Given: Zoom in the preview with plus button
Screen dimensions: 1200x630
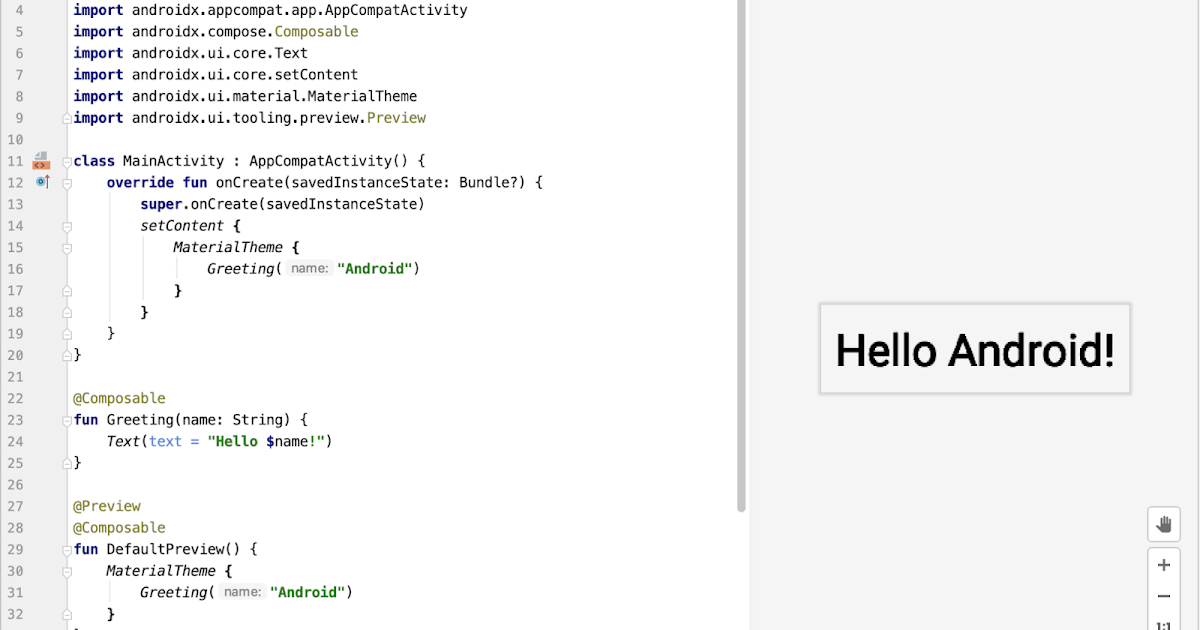Looking at the screenshot, I should 1163,565.
